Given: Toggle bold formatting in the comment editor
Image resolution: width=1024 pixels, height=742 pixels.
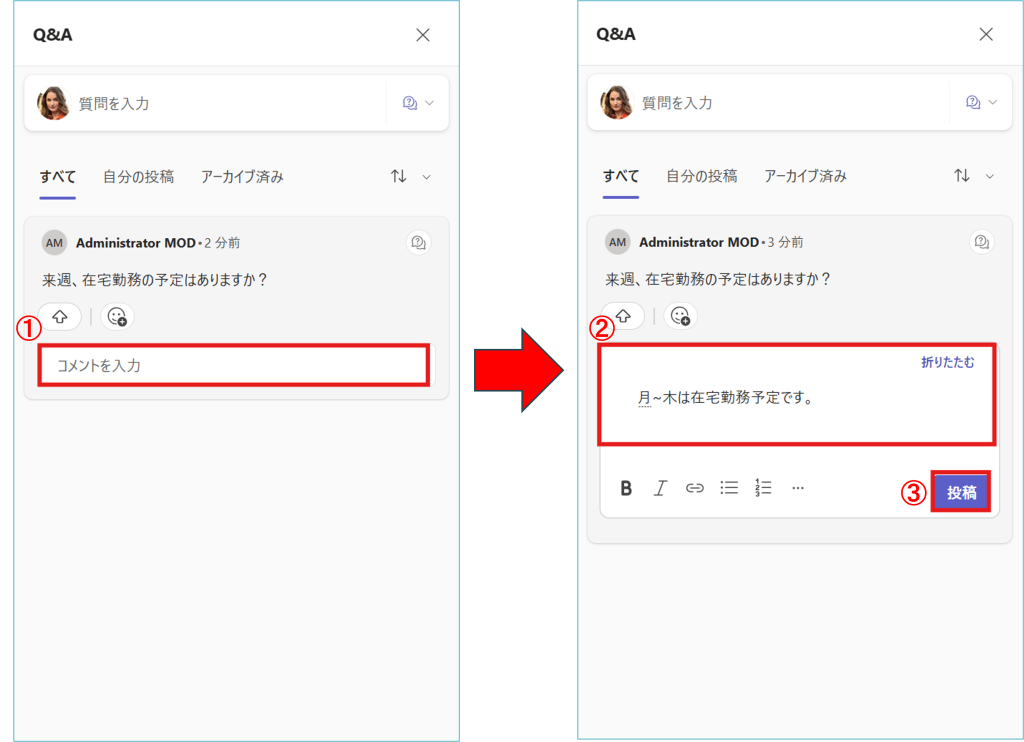Looking at the screenshot, I should click(626, 488).
